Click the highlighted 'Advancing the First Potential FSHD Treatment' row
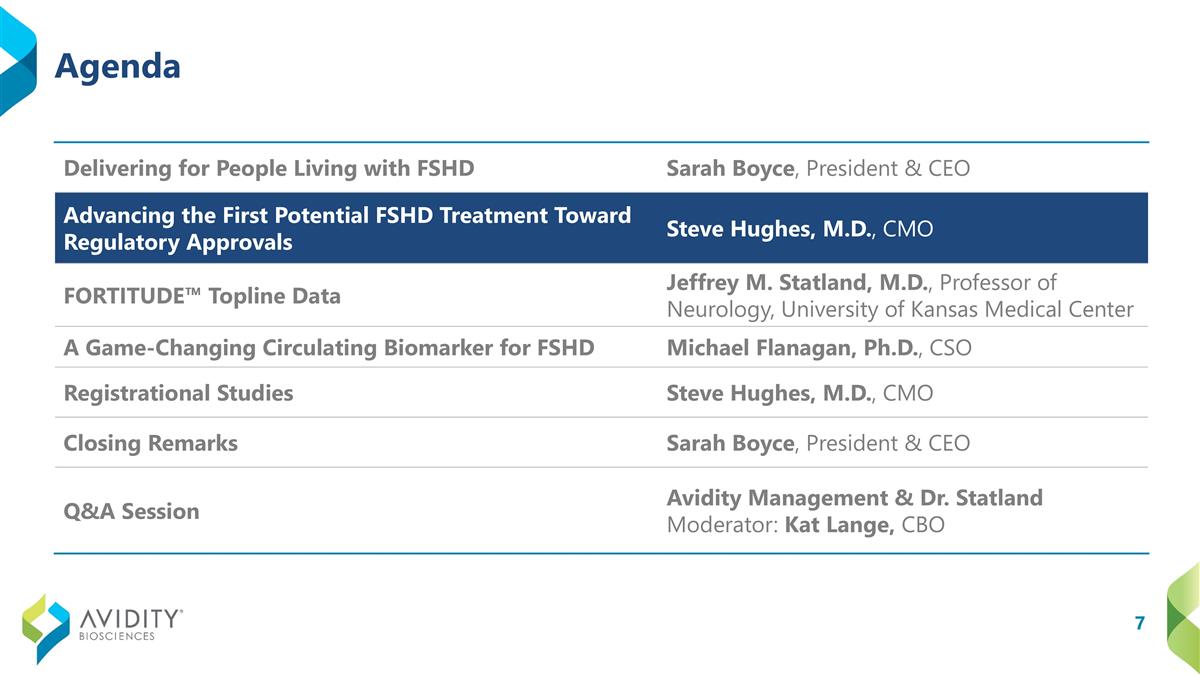The image size is (1200, 675). [x=347, y=228]
